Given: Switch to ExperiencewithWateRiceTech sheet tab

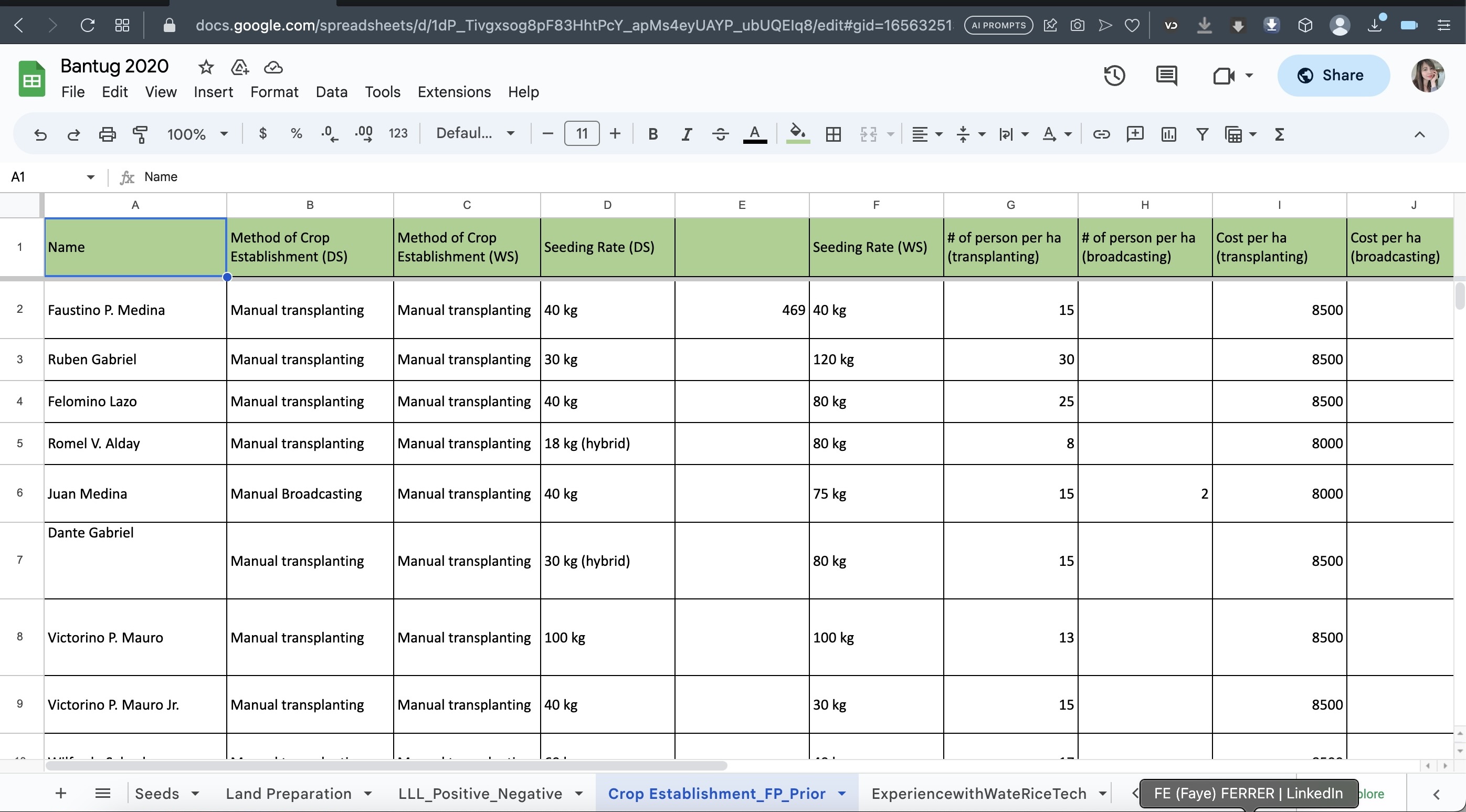Looking at the screenshot, I should (978, 793).
